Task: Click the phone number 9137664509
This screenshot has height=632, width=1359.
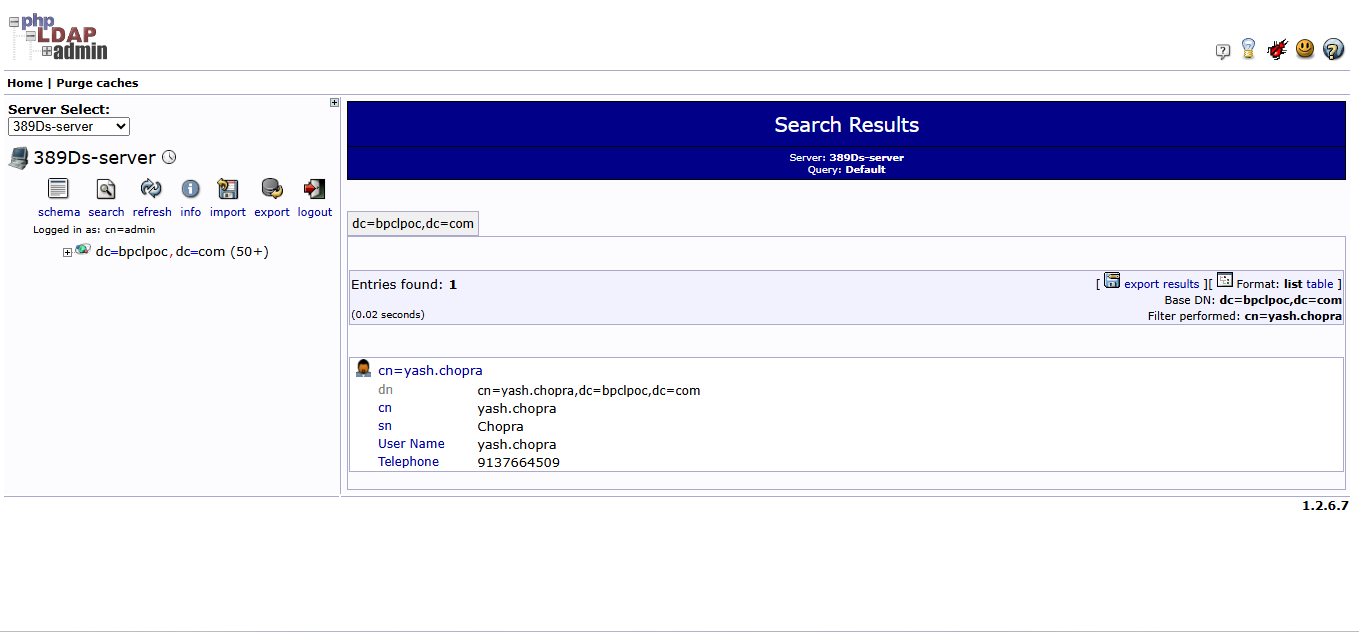Action: coord(518,463)
